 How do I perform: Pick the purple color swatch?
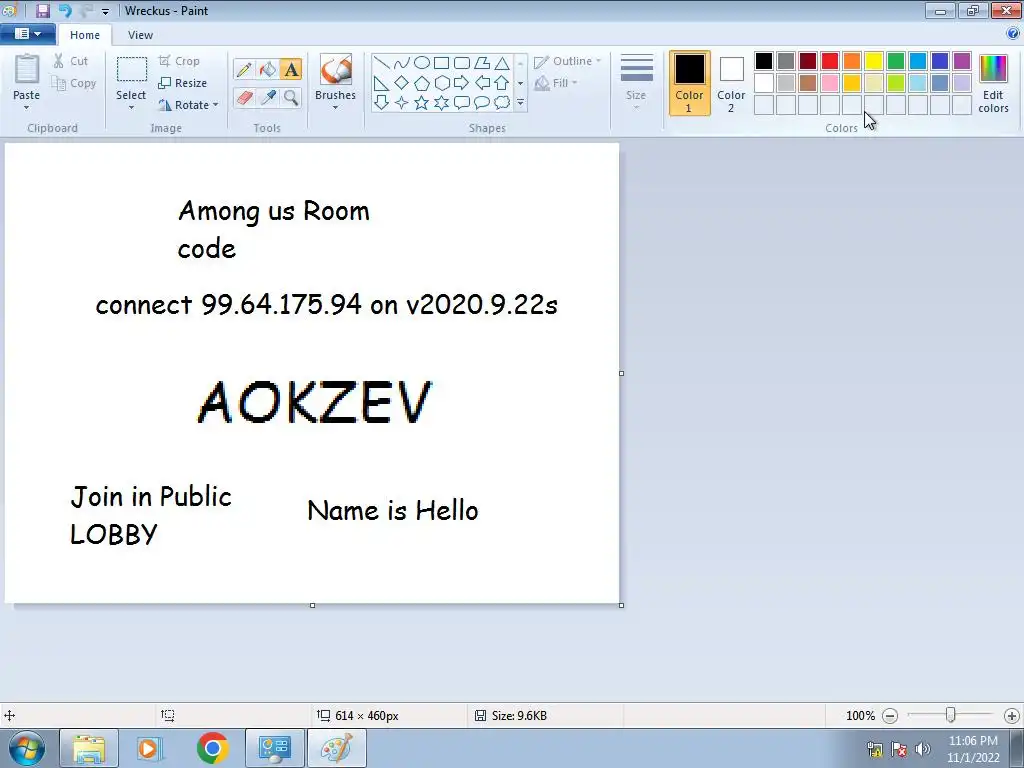961,61
